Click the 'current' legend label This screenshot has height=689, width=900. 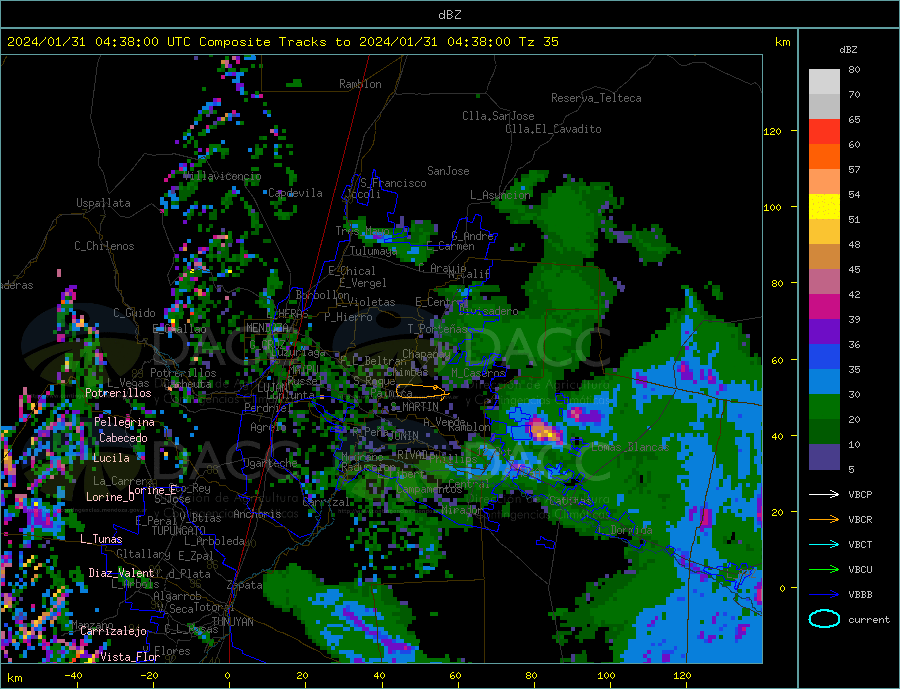click(869, 620)
